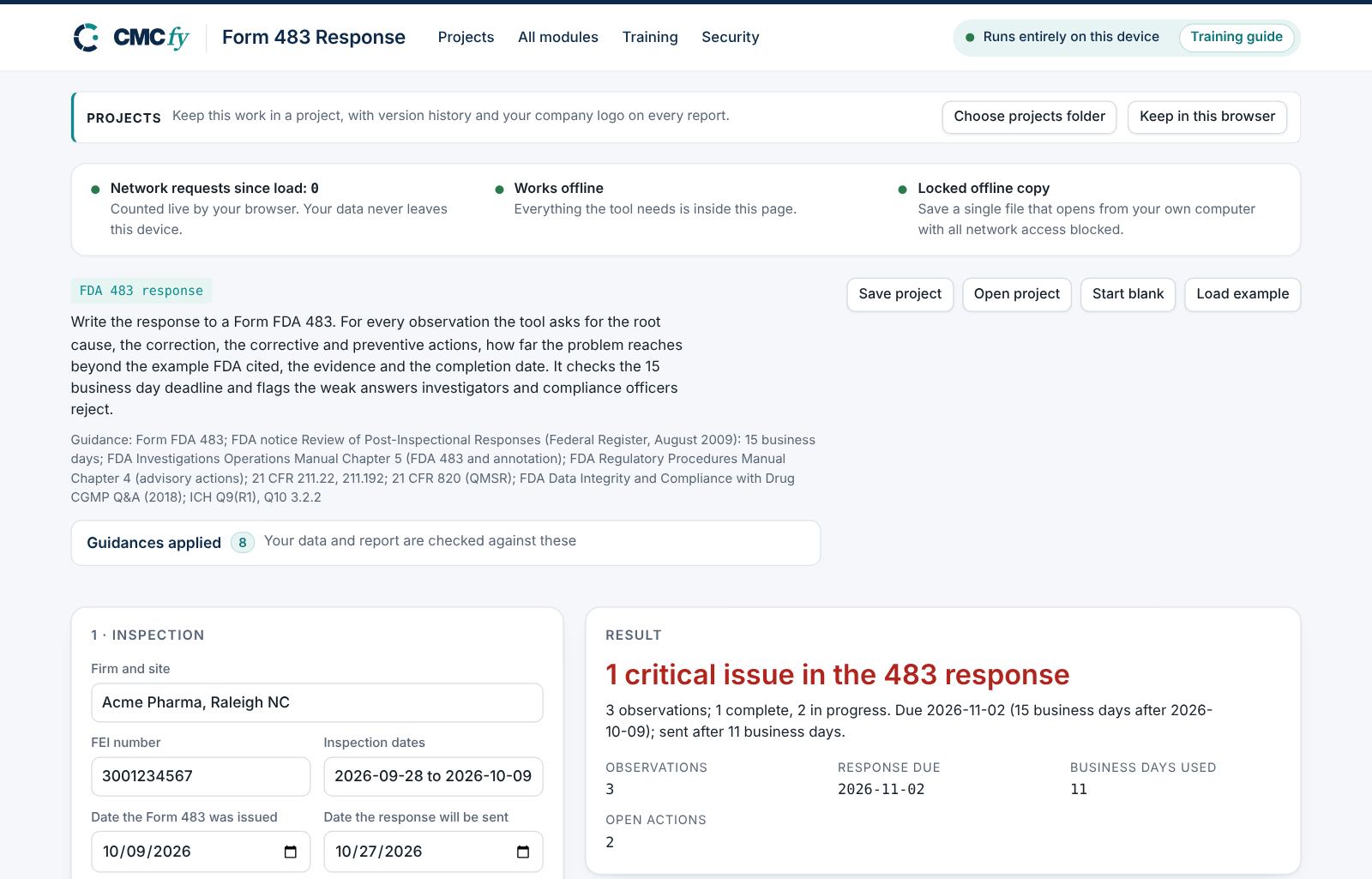Open the Projects menu item

(466, 37)
